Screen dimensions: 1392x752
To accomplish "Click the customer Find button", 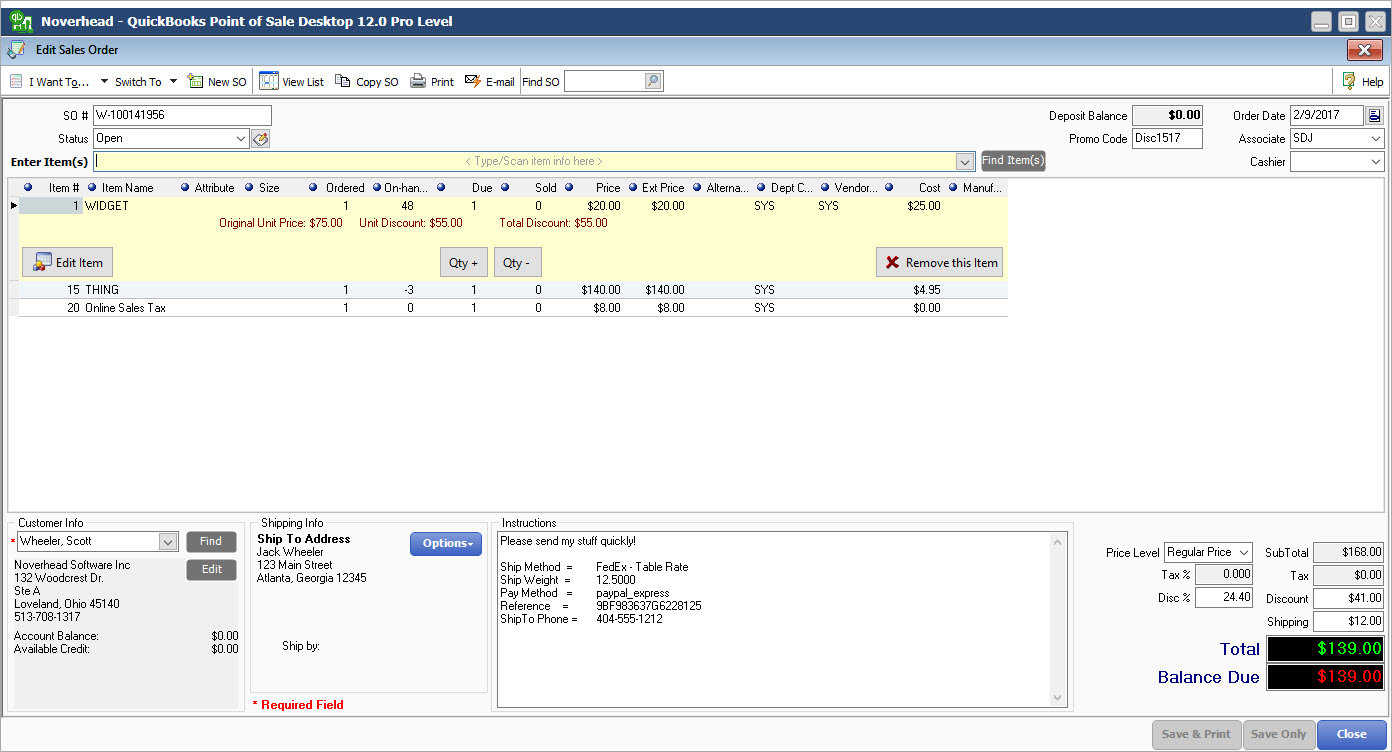I will coord(211,541).
